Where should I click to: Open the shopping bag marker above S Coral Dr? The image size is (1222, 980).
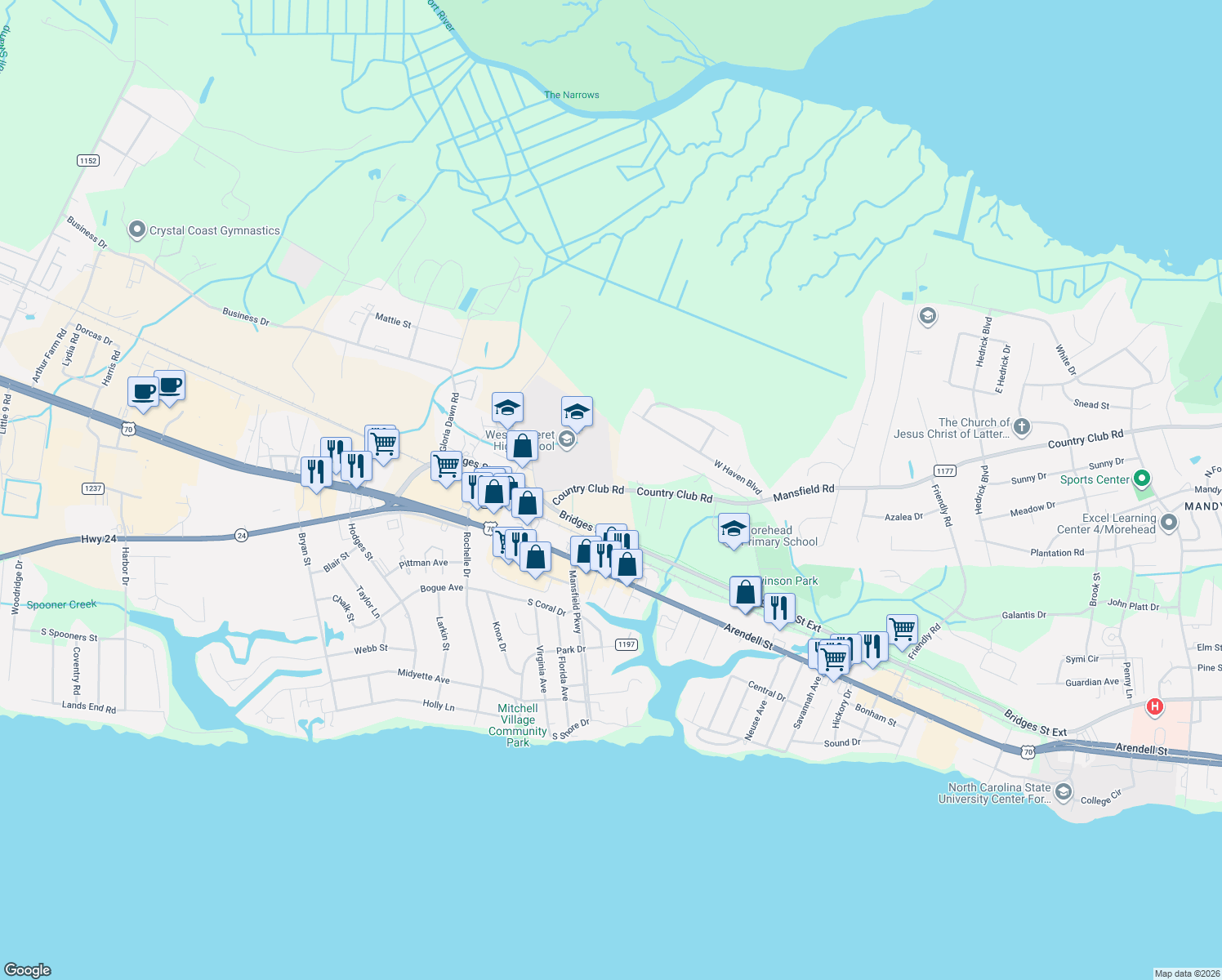click(535, 559)
